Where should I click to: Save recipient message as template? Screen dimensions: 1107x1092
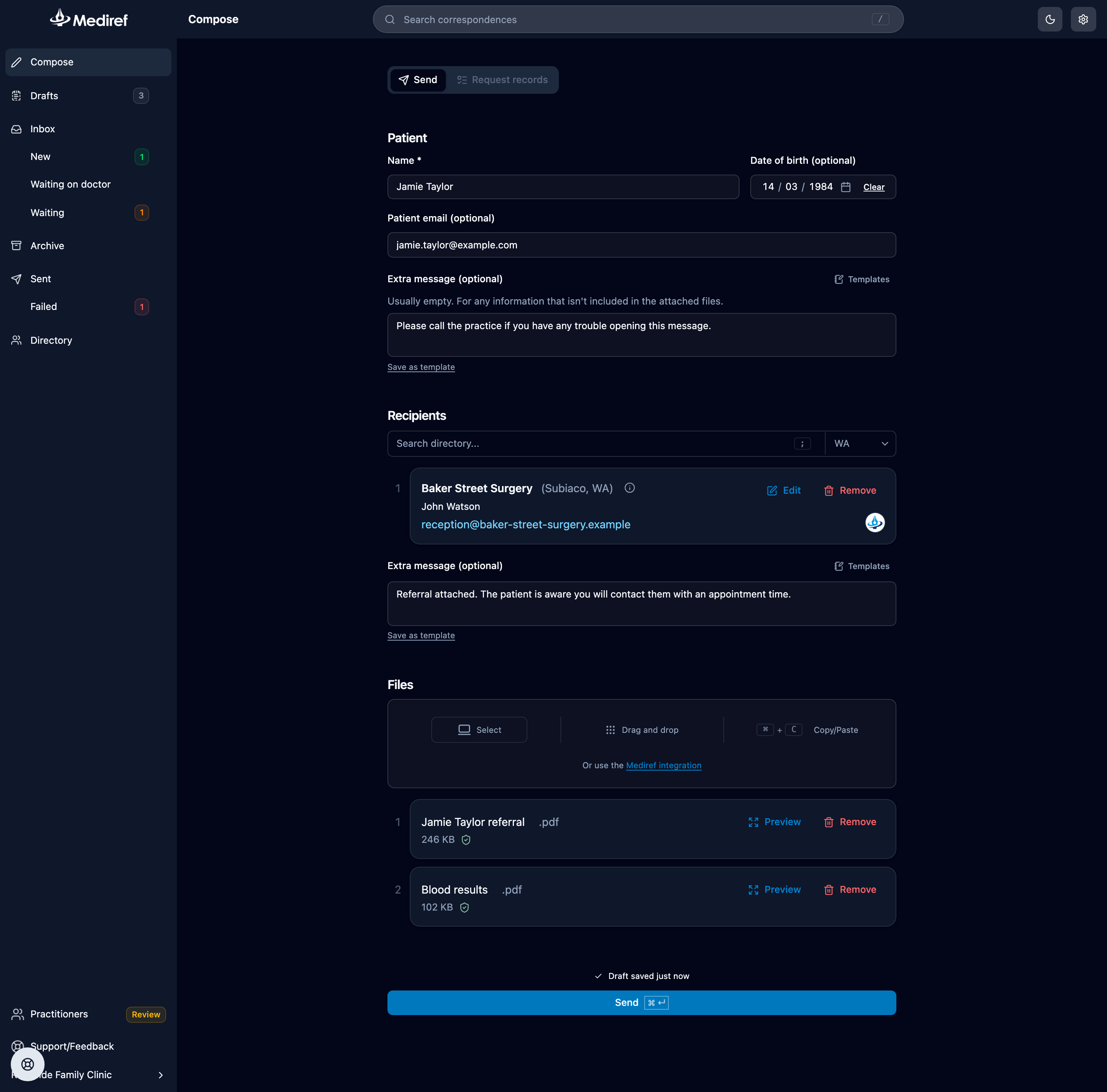point(421,635)
